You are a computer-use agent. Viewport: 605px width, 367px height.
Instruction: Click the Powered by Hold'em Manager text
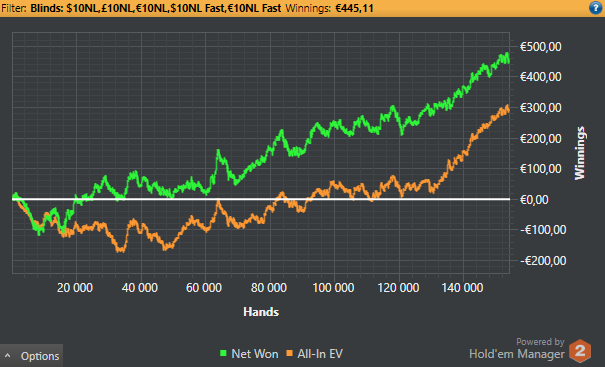[517, 349]
